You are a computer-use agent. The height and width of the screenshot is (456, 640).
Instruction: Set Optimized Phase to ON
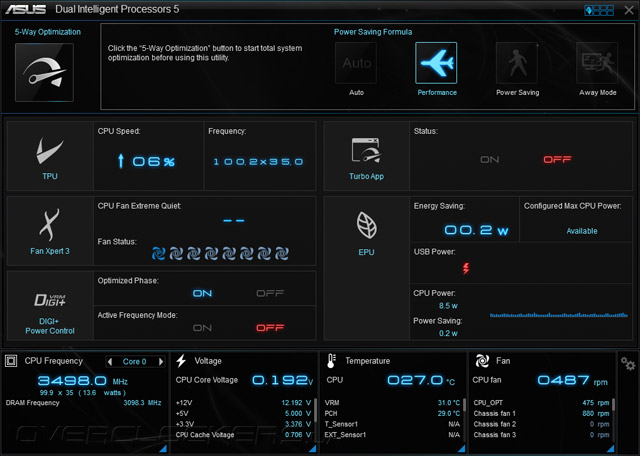[x=202, y=294]
